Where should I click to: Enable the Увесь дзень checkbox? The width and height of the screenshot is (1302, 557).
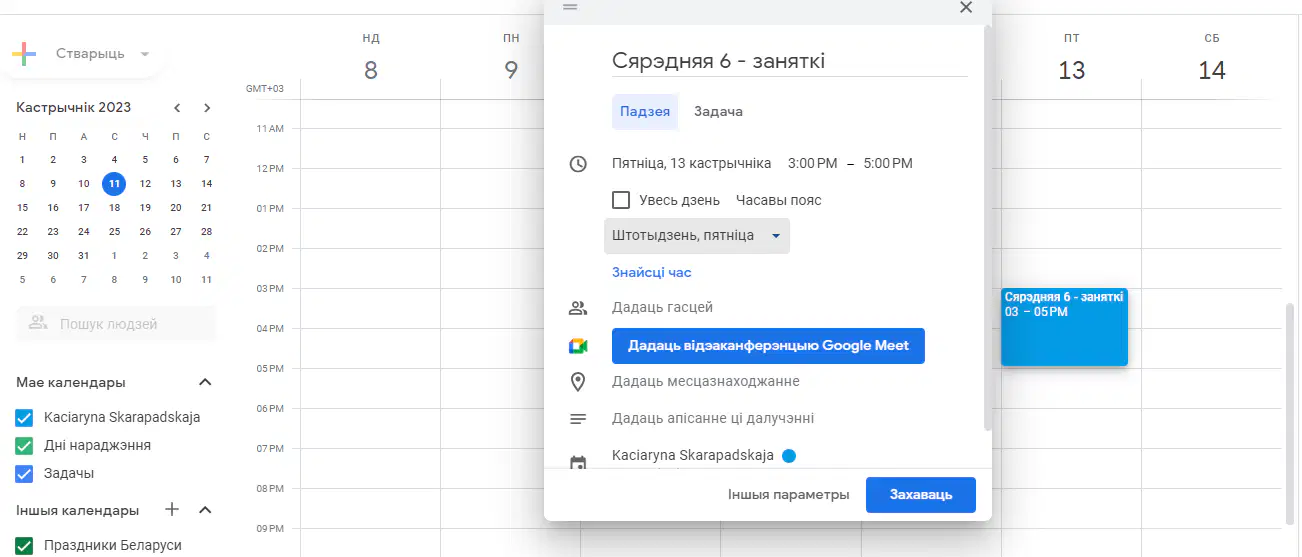[621, 200]
